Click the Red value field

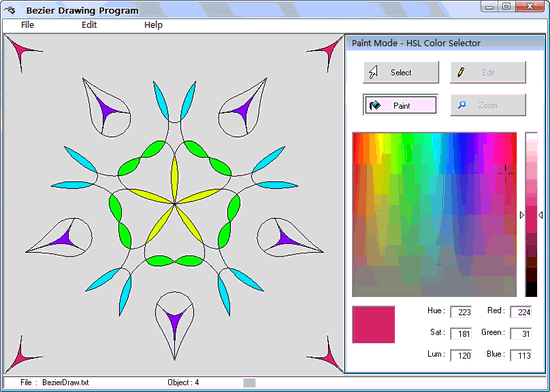tap(521, 312)
